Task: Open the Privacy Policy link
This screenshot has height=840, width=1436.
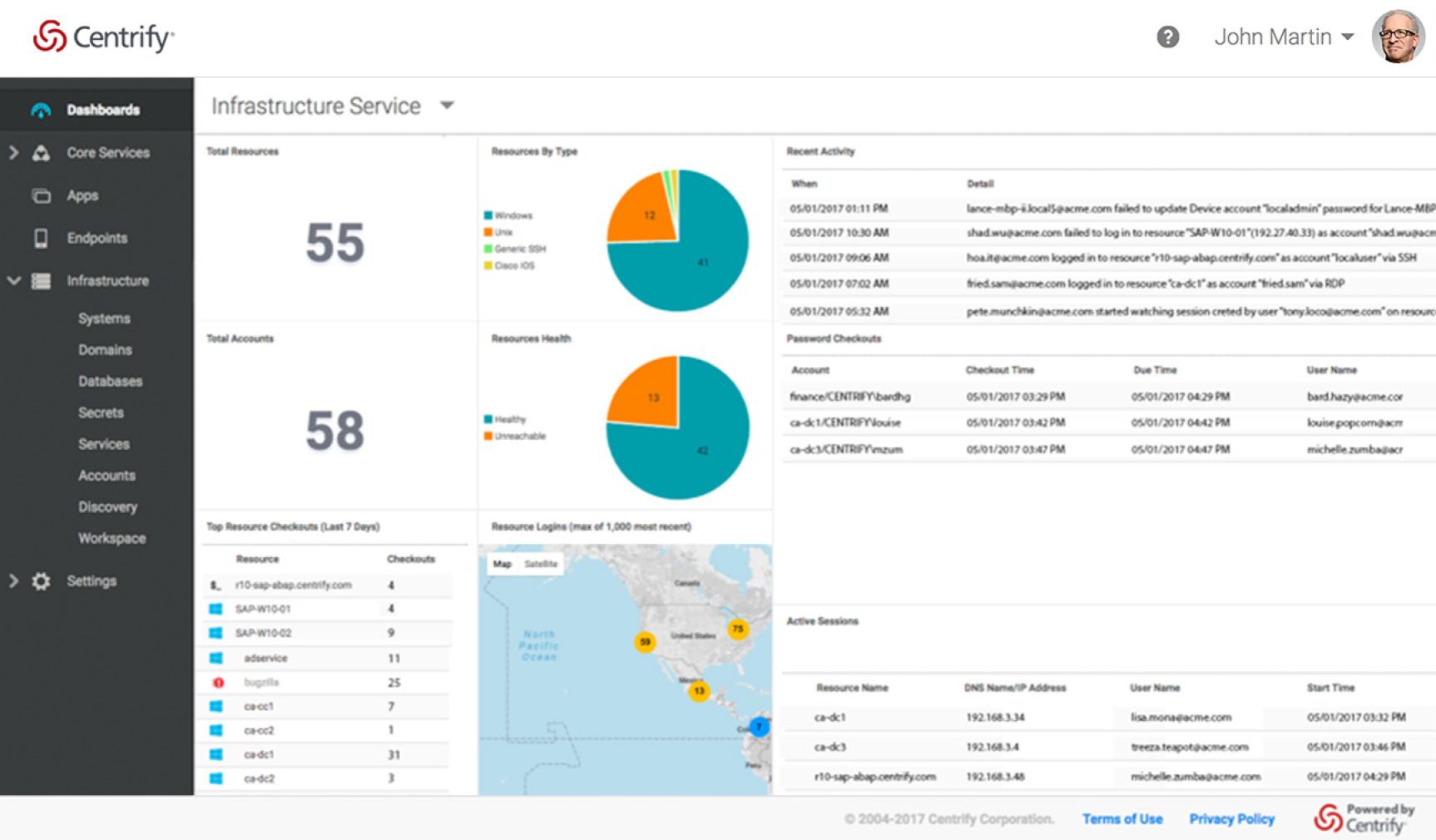Action: pyautogui.click(x=1231, y=819)
